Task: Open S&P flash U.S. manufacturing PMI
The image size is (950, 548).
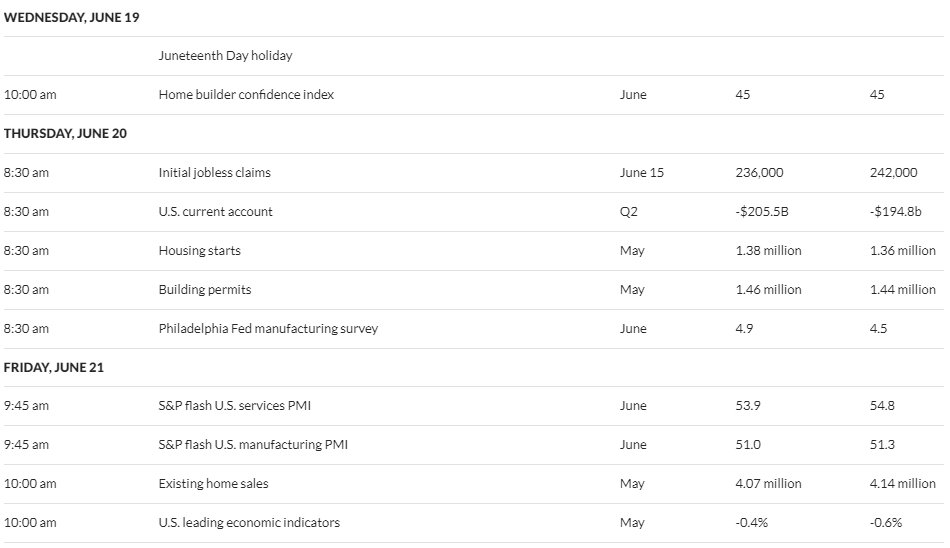Action: 253,444
